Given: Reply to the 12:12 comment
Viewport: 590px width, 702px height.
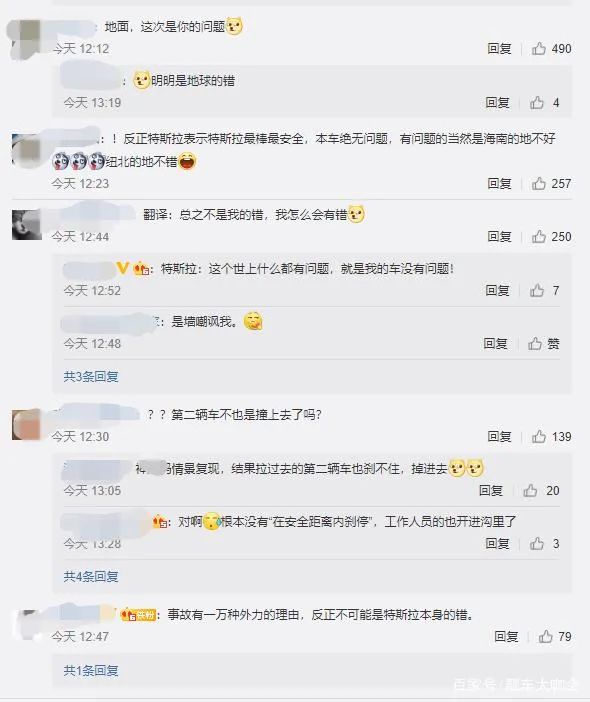Looking at the screenshot, I should click(x=500, y=48).
